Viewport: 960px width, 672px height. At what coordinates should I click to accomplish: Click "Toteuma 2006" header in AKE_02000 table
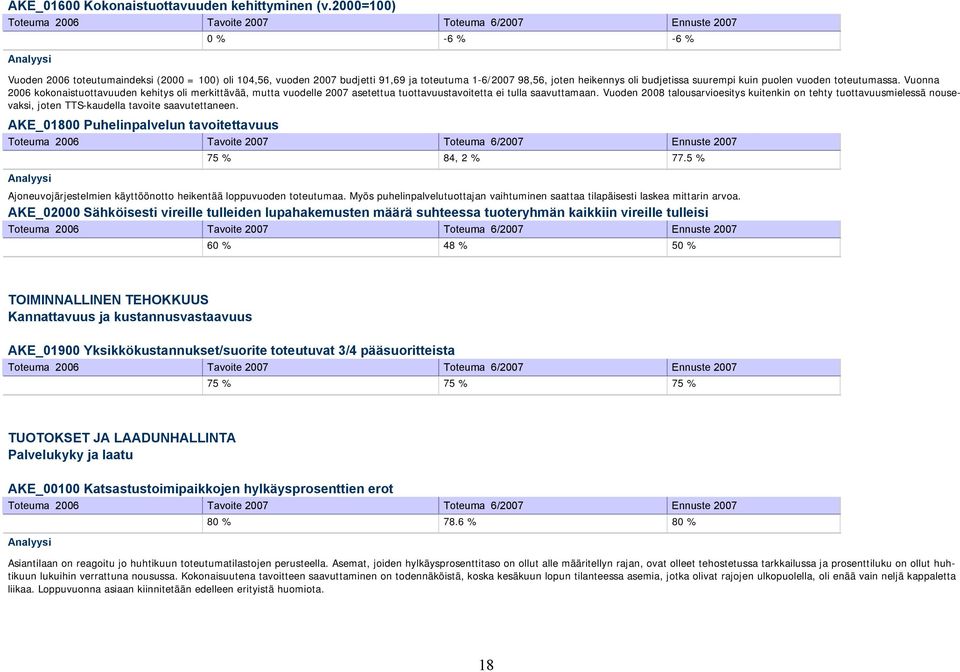tap(43, 230)
